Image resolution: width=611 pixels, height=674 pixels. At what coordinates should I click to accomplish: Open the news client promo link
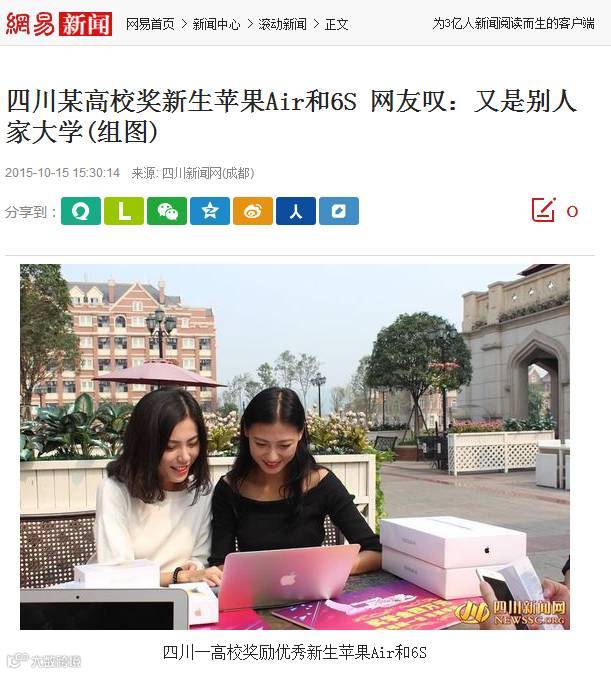click(513, 23)
